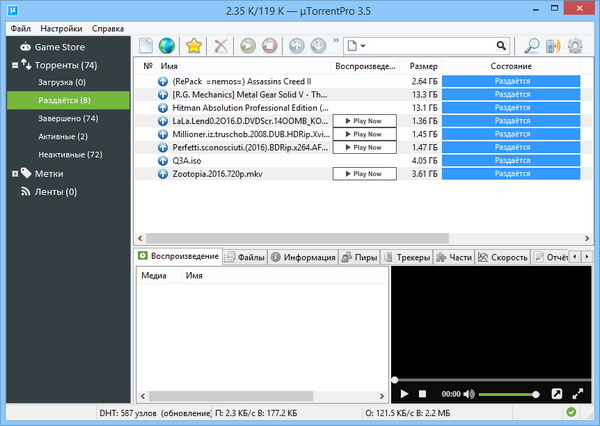Open the Справка menu

(108, 29)
